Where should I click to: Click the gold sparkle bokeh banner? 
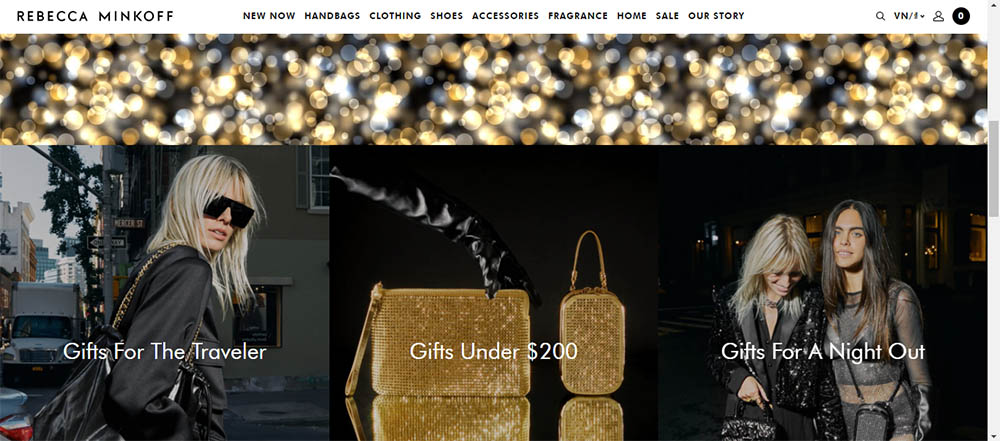[494, 89]
